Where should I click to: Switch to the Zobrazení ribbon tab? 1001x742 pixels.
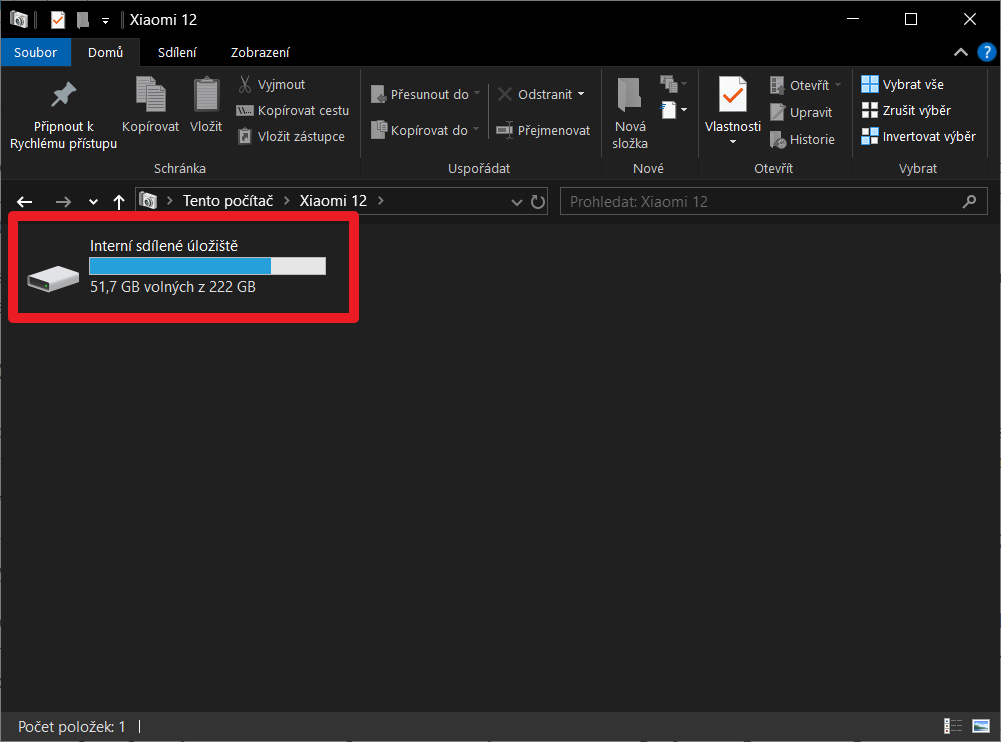pyautogui.click(x=260, y=52)
